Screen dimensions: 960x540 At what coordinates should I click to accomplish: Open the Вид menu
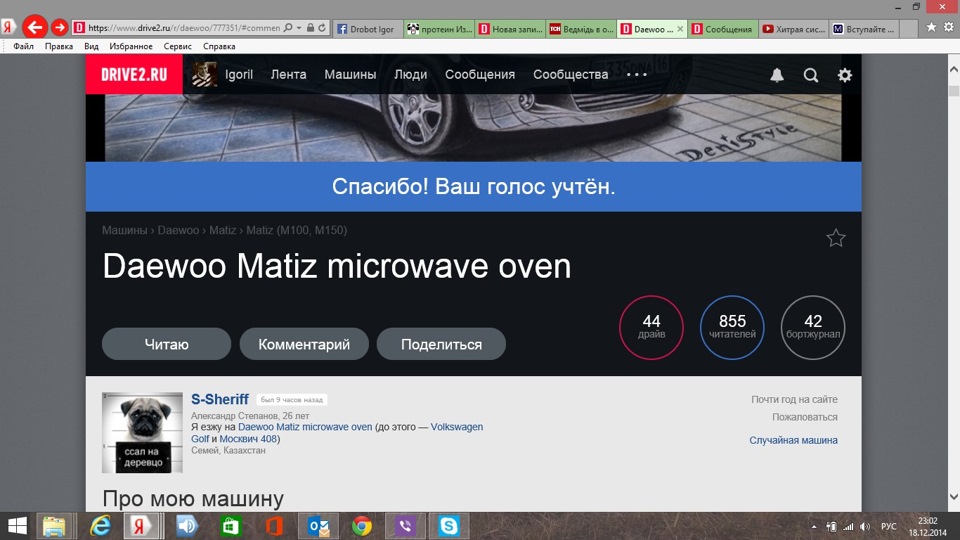pos(91,46)
